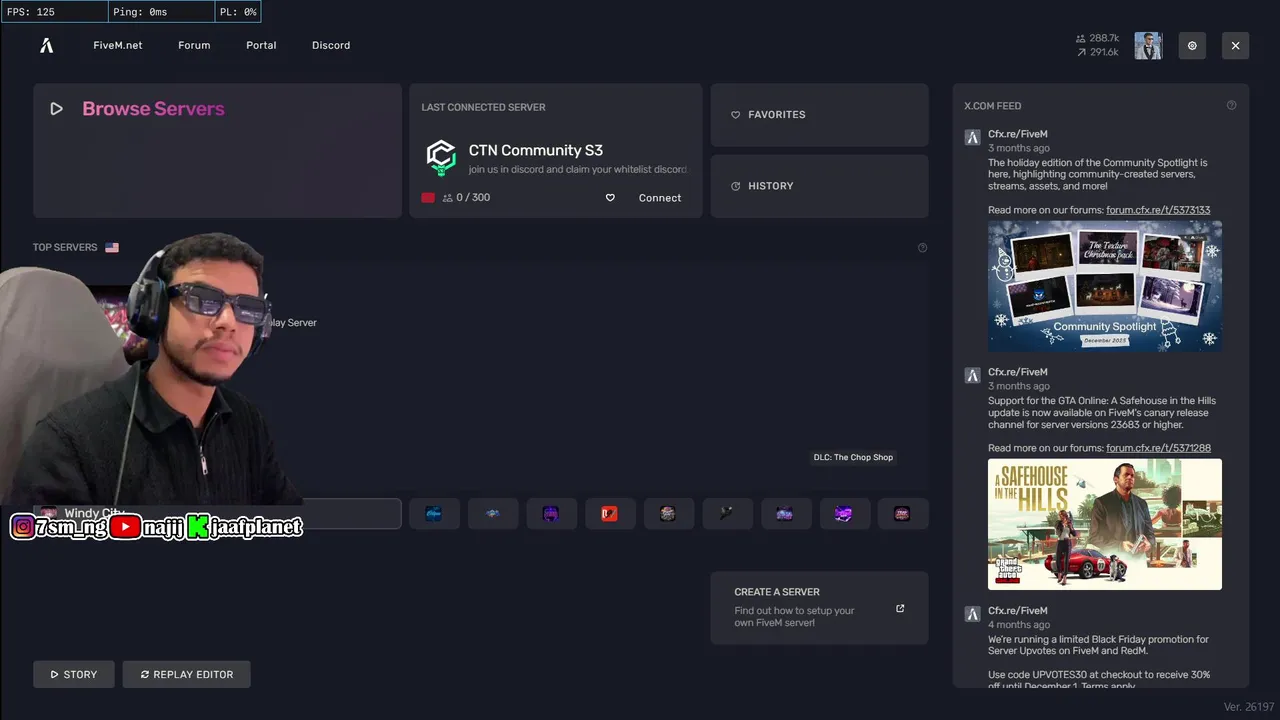Open the A Safehouse in the Hills image
1280x720 pixels.
coord(1105,524)
